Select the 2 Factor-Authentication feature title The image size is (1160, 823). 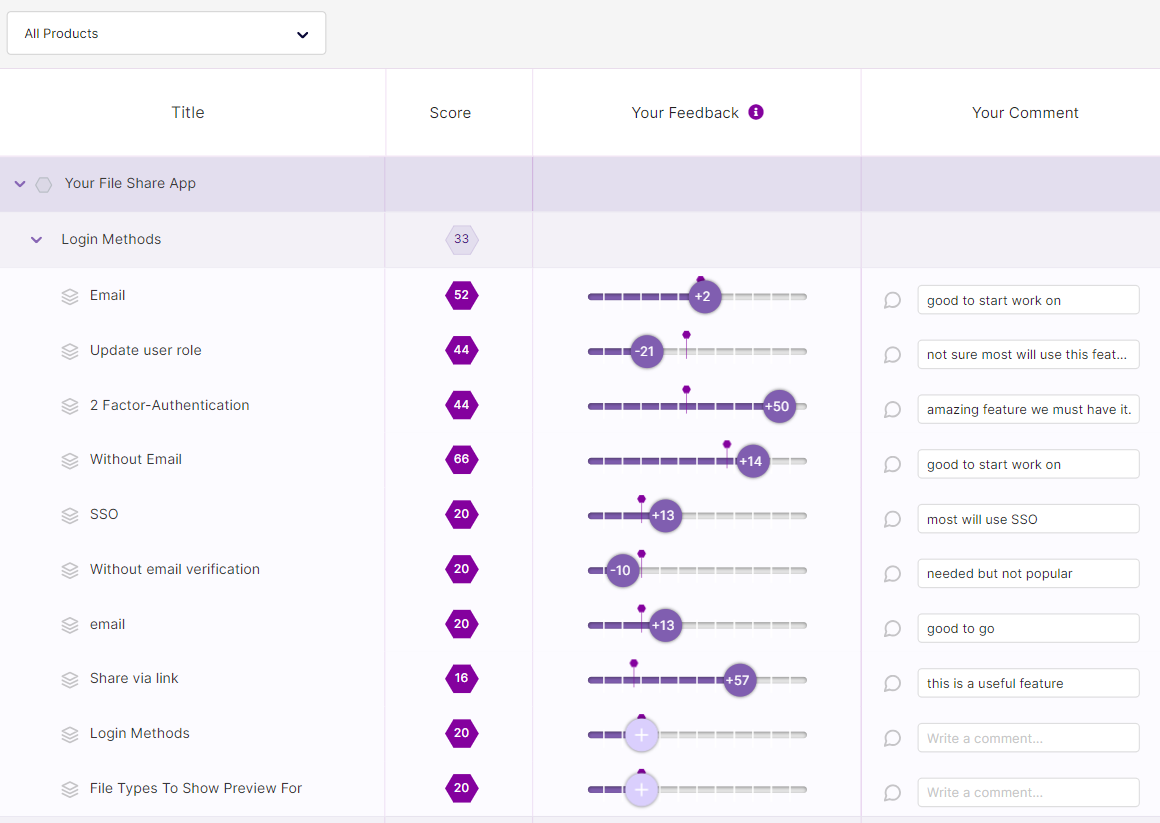[x=169, y=405]
